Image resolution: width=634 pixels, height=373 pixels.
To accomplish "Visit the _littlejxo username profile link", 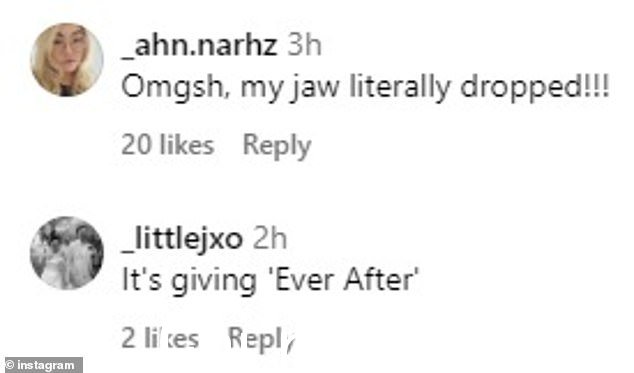I will coord(182,239).
